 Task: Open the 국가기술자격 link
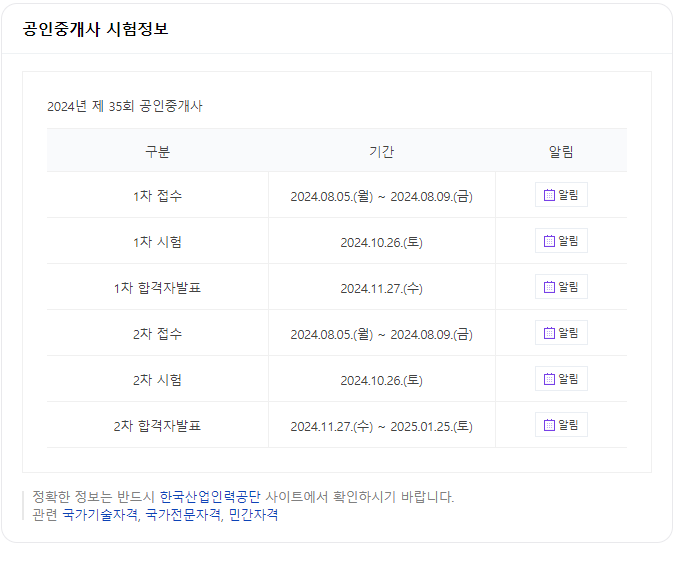(x=100, y=515)
